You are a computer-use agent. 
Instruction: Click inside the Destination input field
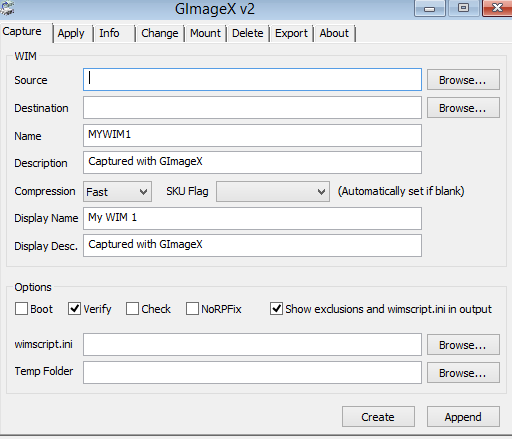[252, 108]
